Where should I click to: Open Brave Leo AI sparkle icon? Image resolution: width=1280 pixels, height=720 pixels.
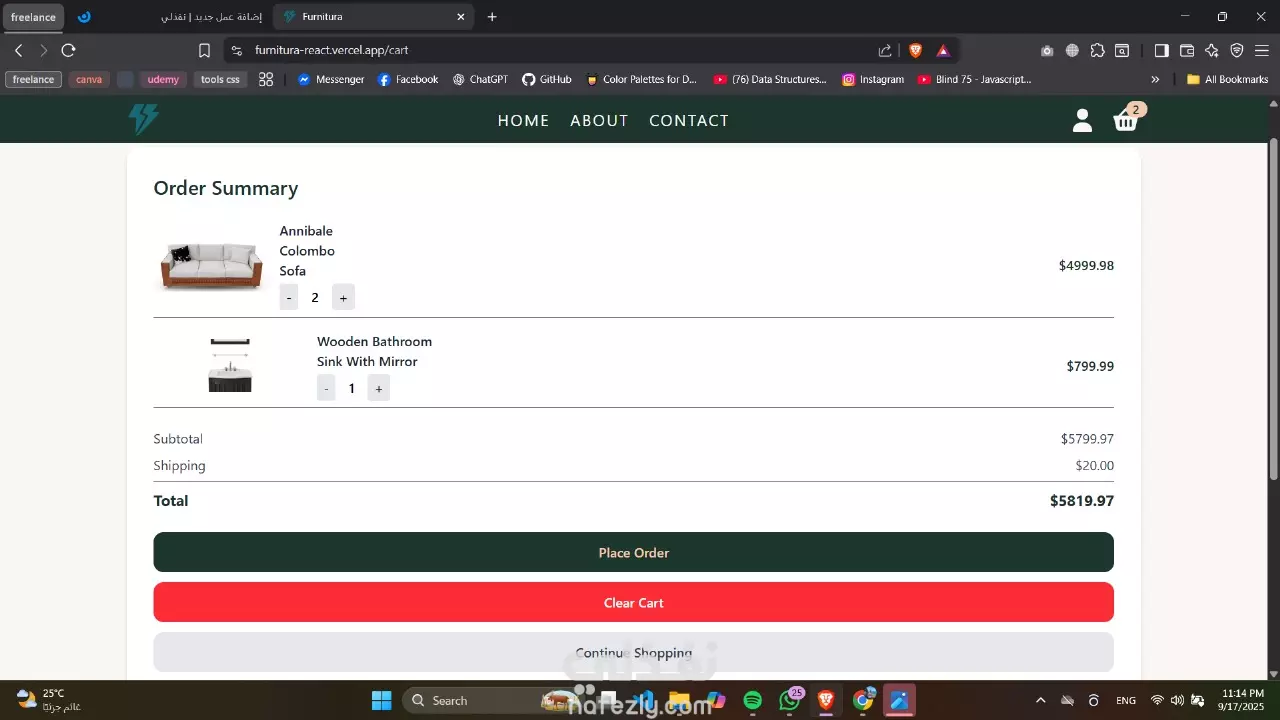click(1212, 50)
